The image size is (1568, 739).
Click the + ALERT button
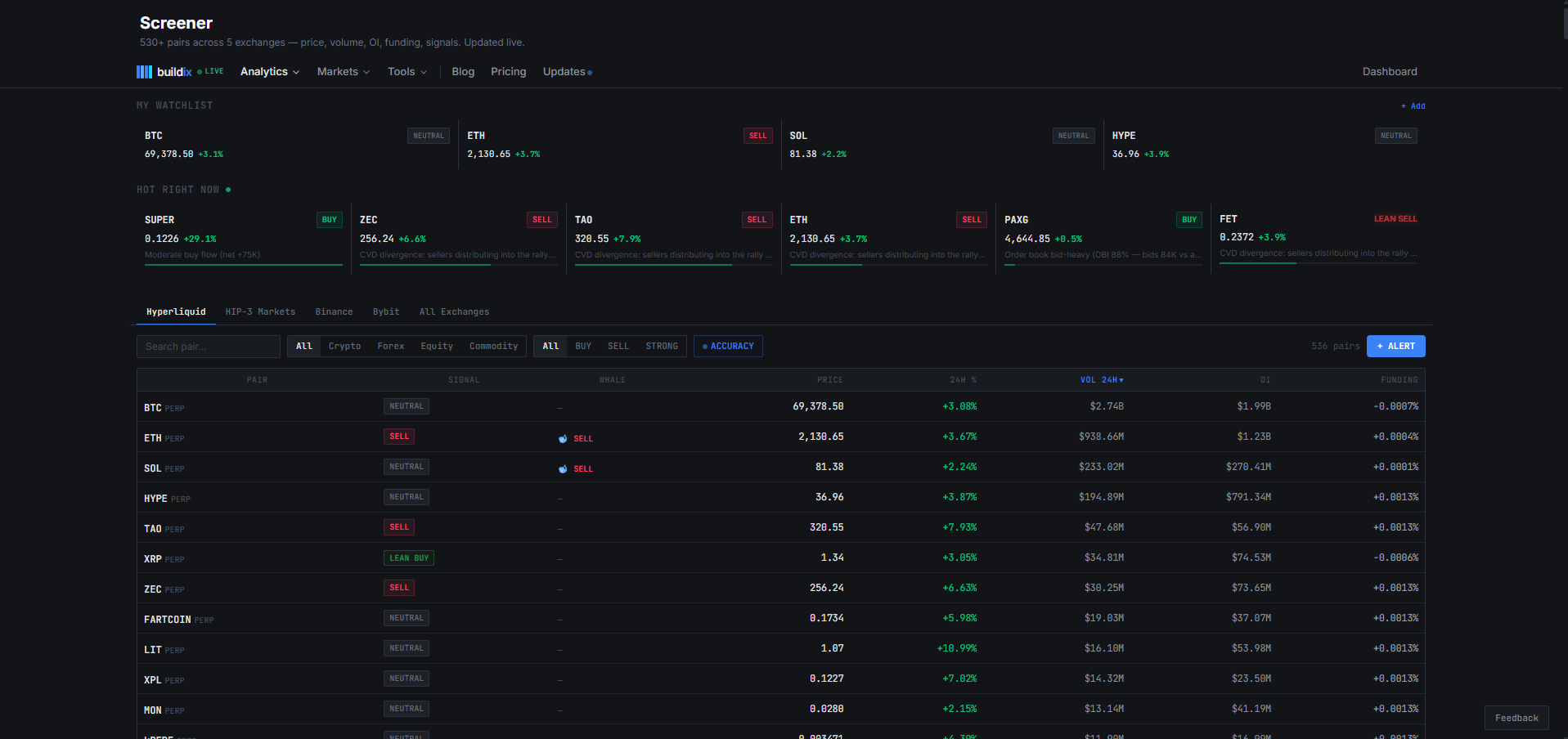pos(1395,347)
